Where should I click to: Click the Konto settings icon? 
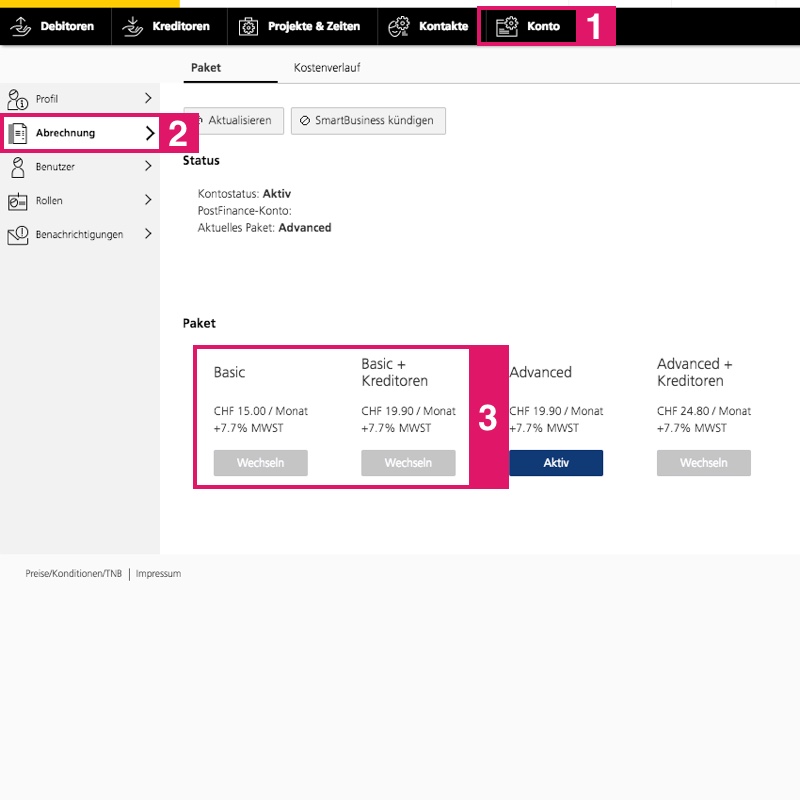(x=508, y=26)
